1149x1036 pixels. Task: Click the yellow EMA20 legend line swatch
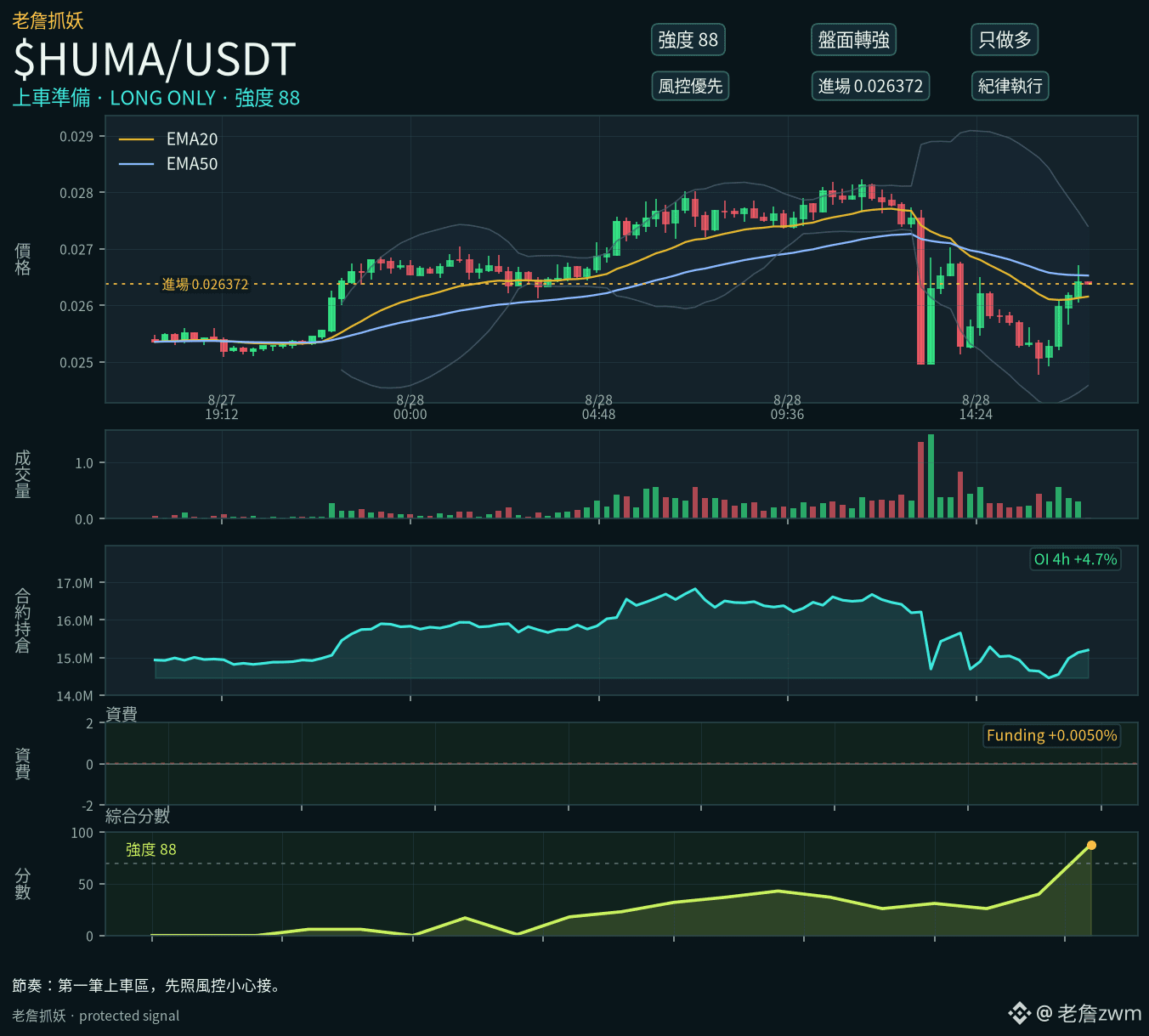(x=137, y=139)
